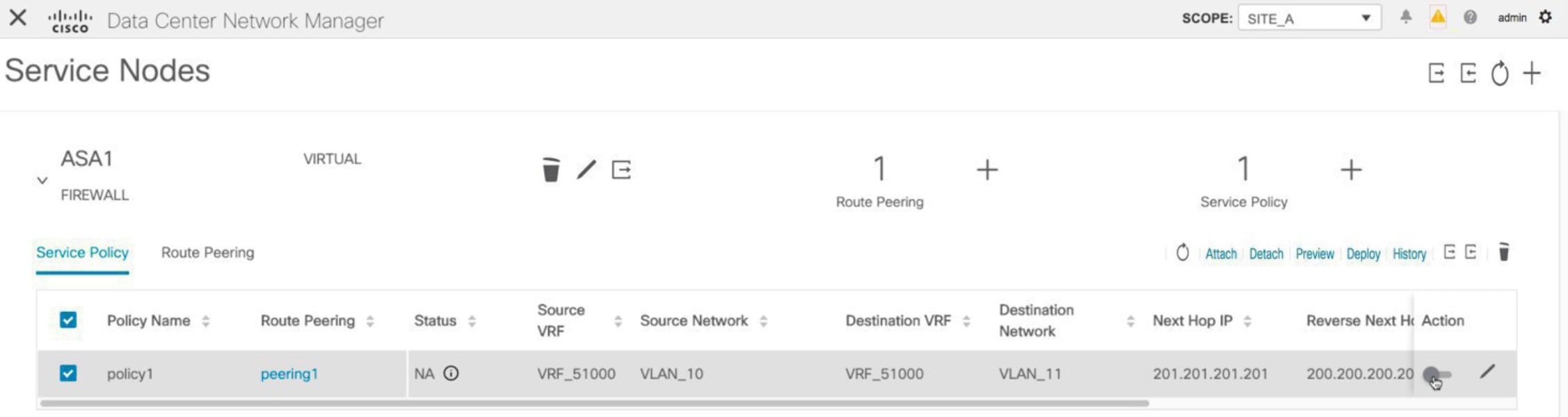Switch to the Route Peering tab

pyautogui.click(x=207, y=252)
